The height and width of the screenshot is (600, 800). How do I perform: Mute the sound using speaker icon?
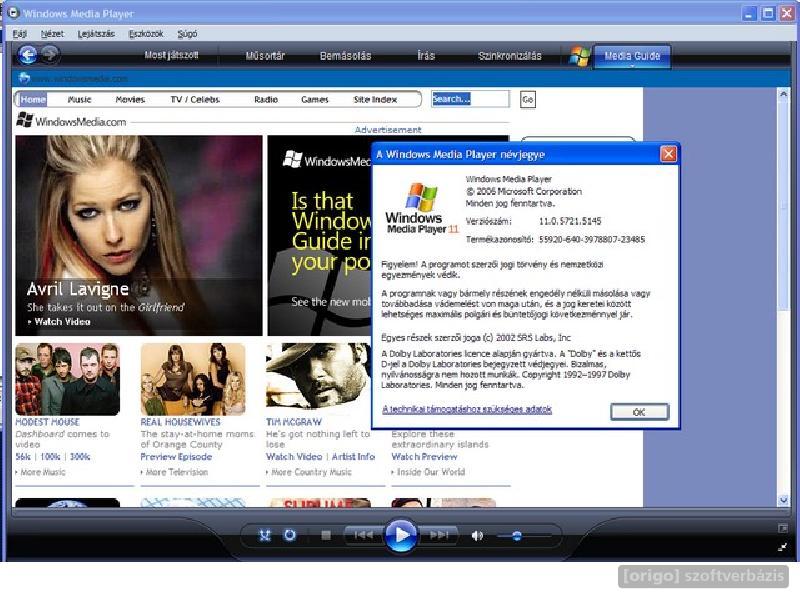coord(477,536)
